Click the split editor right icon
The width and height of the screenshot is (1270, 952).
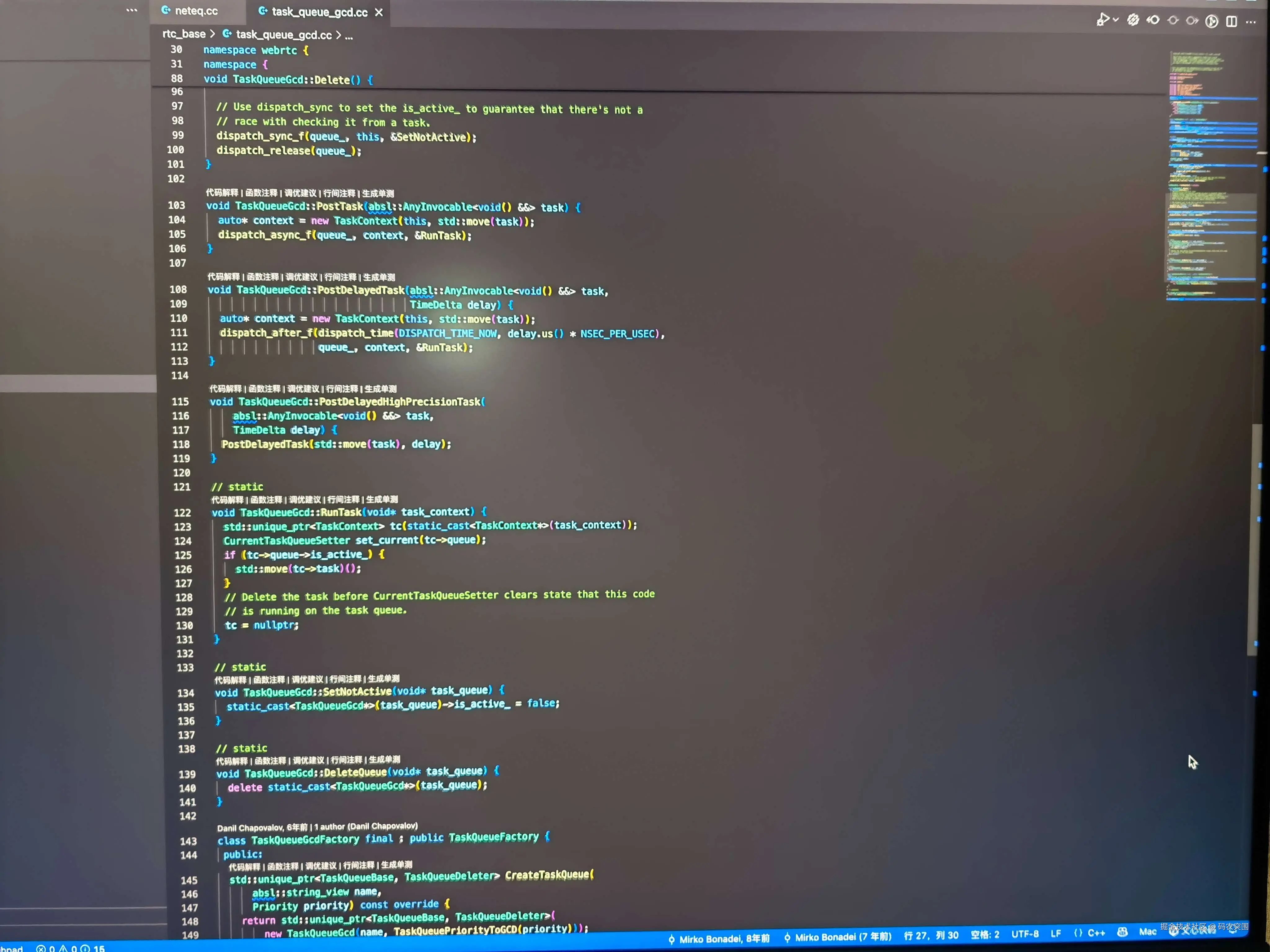1232,22
